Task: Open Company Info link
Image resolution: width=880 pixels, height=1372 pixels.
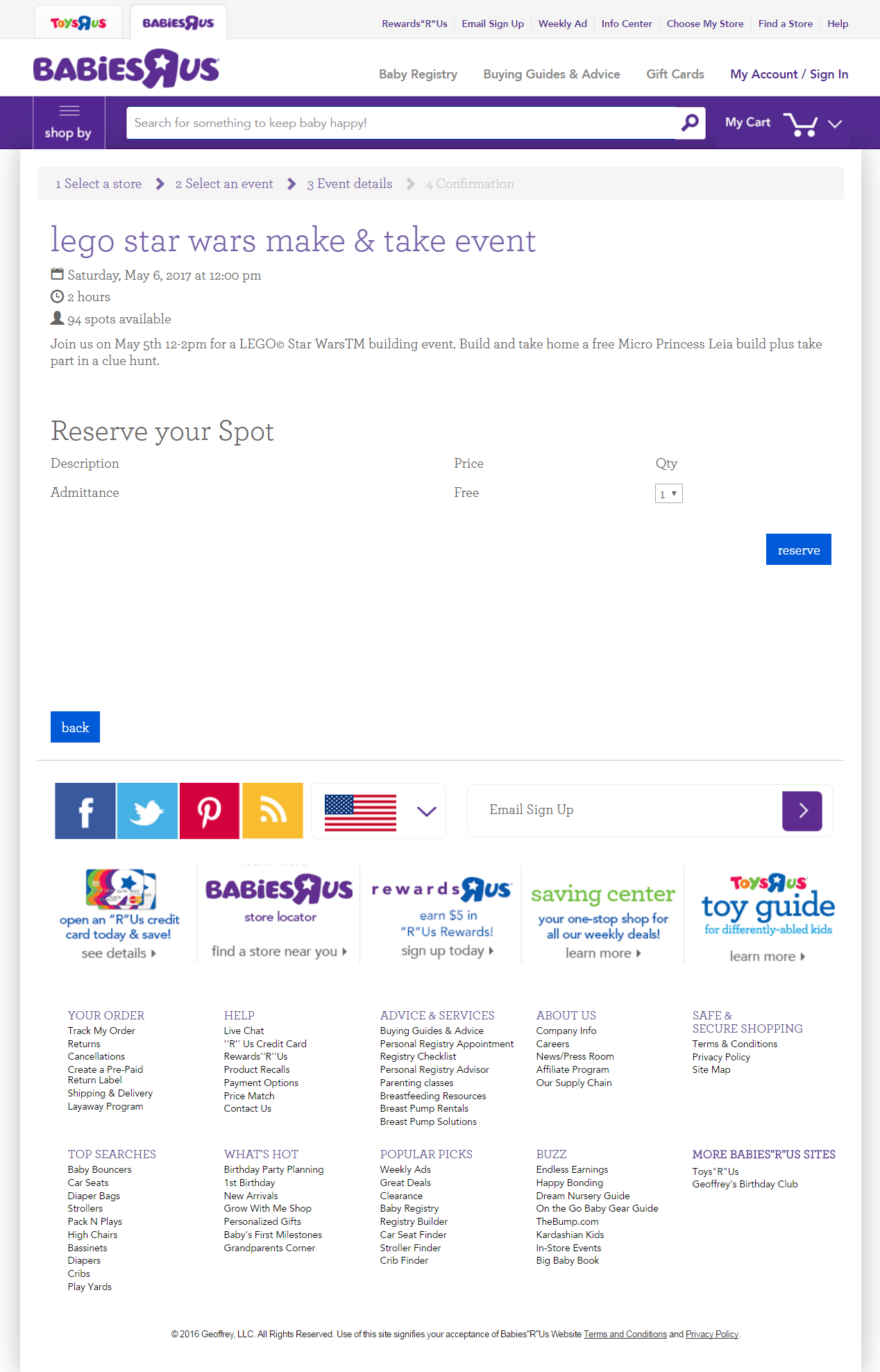Action: (x=566, y=1031)
